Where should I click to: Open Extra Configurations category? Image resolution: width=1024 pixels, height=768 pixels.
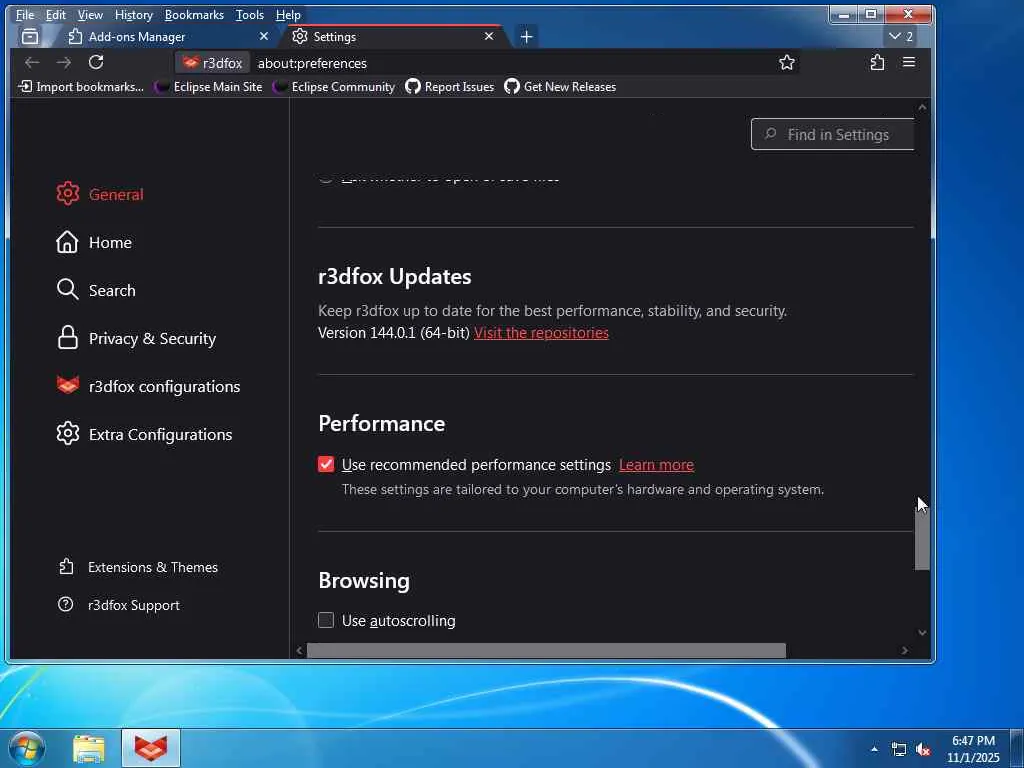[x=144, y=434]
